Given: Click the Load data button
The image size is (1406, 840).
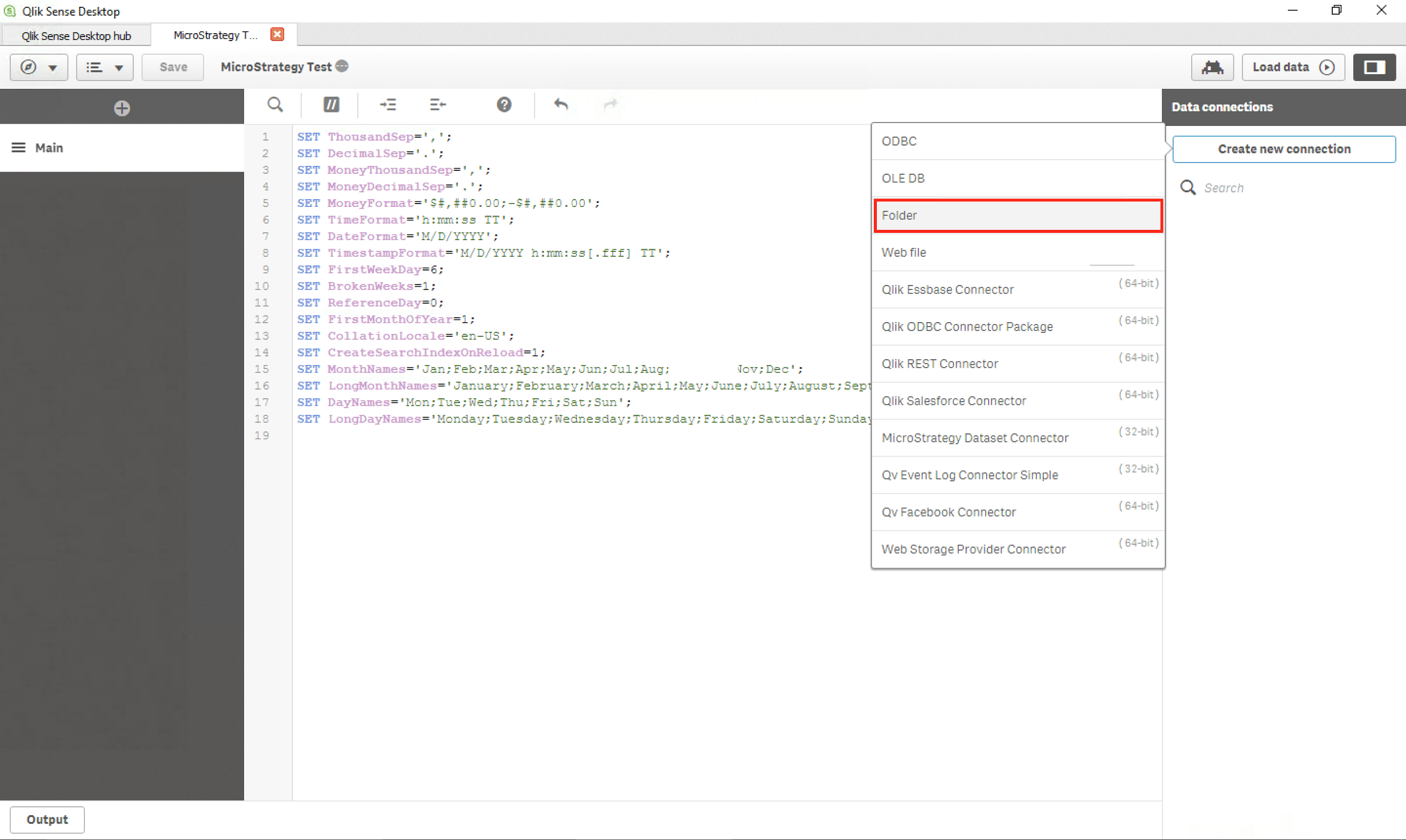Looking at the screenshot, I should point(1293,67).
